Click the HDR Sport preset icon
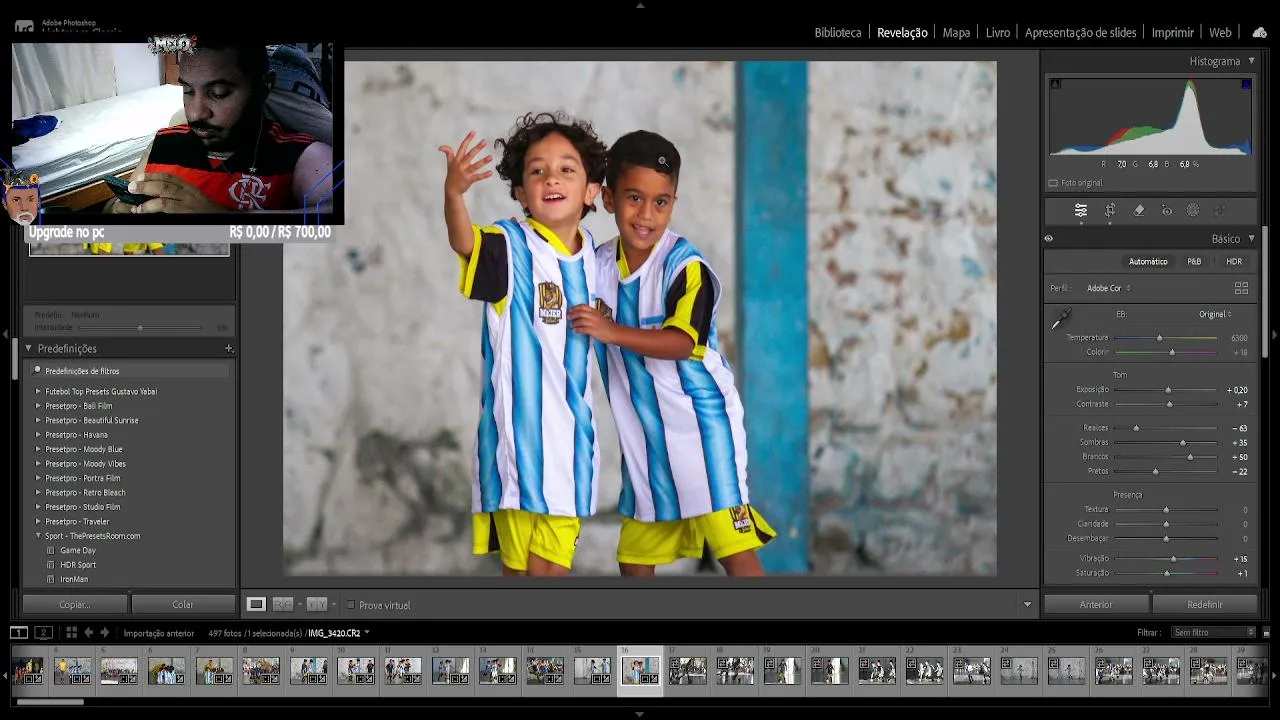Image resolution: width=1280 pixels, height=720 pixels. click(x=51, y=565)
